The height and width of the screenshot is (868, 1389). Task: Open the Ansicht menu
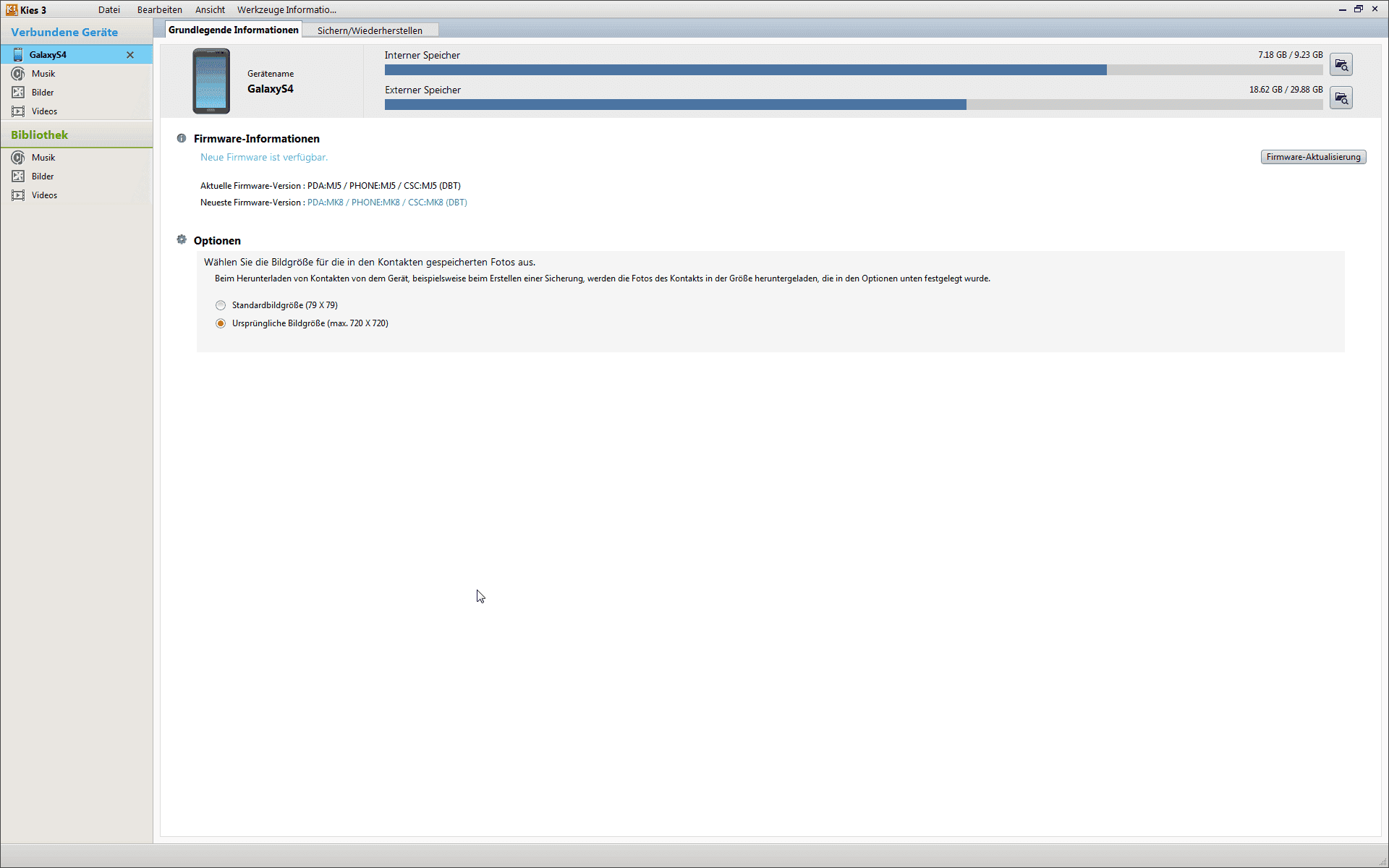(210, 9)
